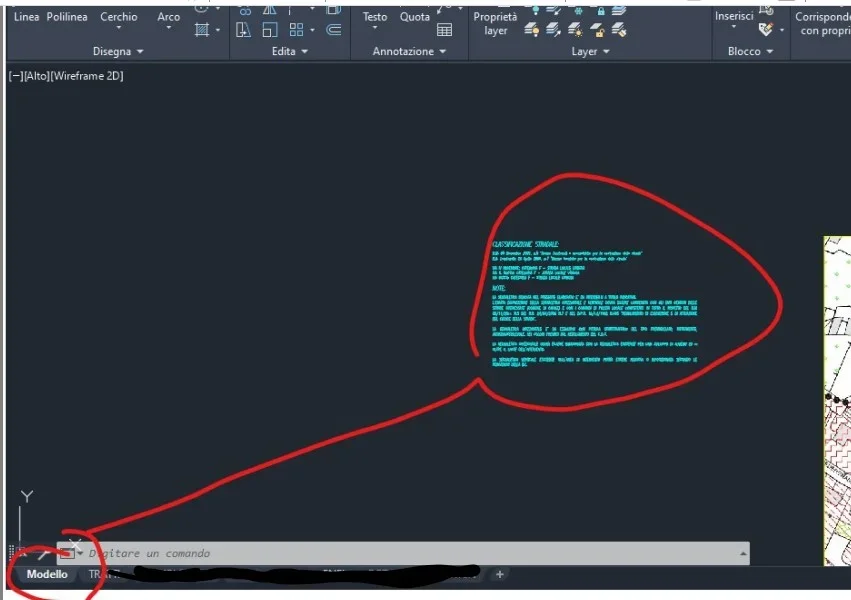The image size is (851, 600).
Task: Open the Proprietà layer panel
Action: (495, 23)
